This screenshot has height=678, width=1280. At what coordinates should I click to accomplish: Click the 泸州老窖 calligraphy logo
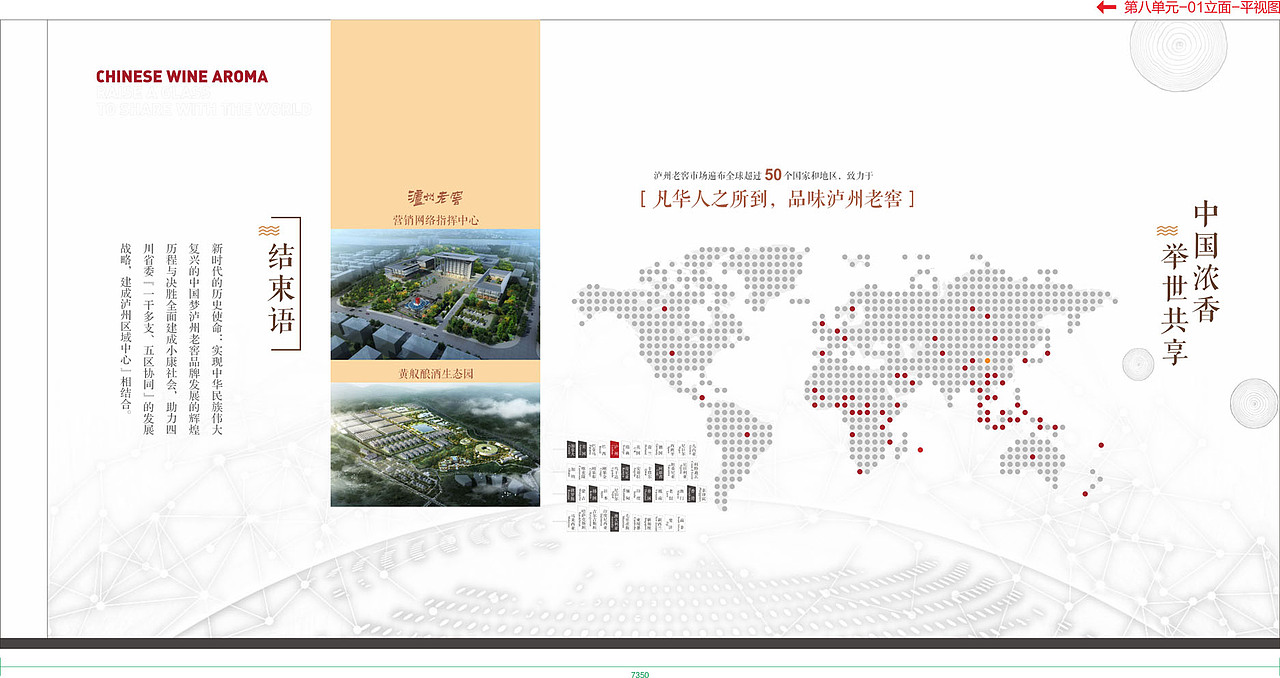435,196
